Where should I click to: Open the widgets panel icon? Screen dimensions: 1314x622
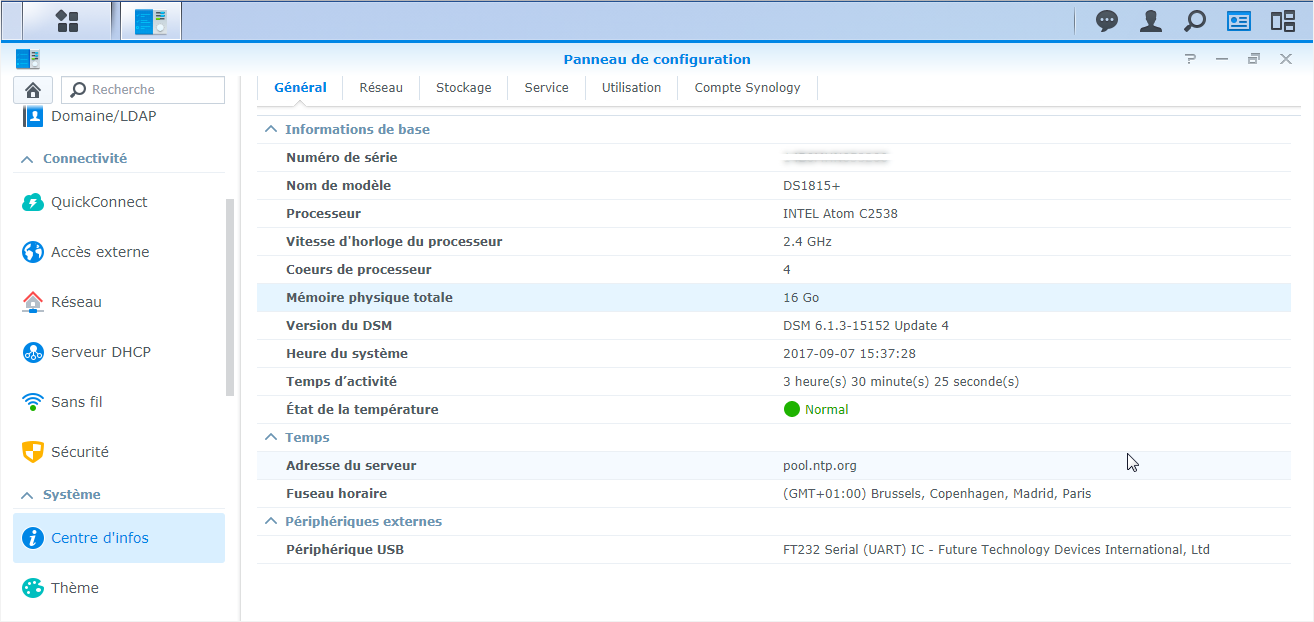1283,21
